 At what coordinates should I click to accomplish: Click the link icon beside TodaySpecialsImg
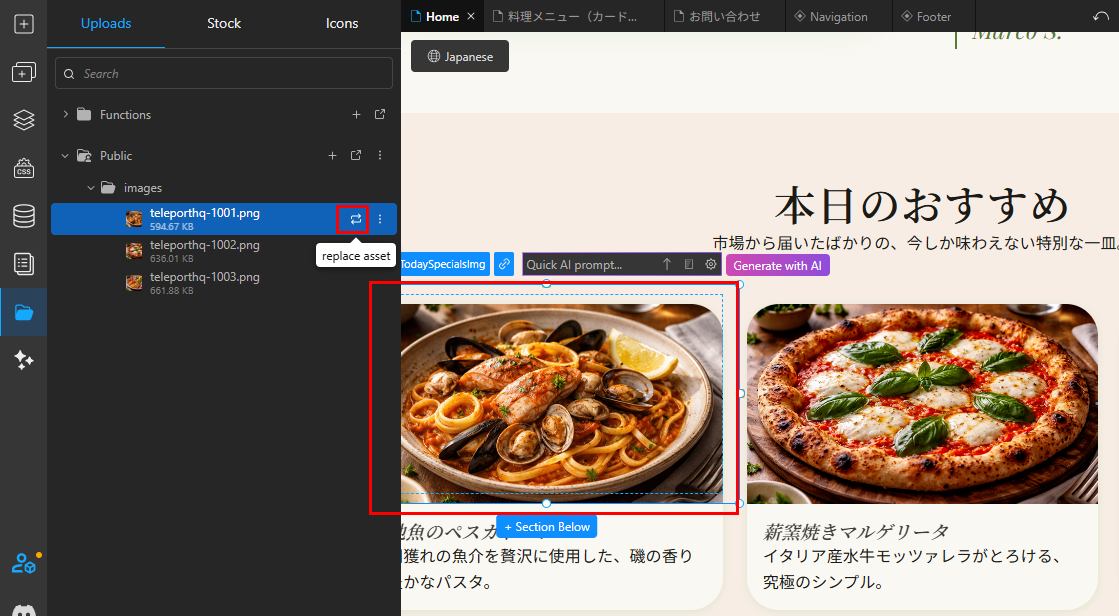click(x=502, y=264)
